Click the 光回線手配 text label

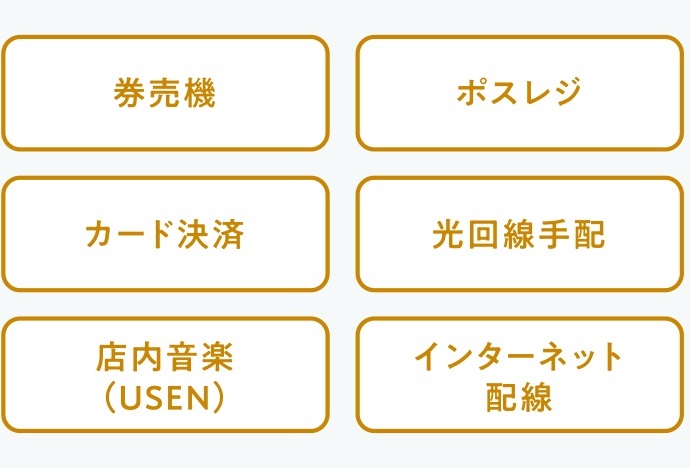[x=519, y=234]
